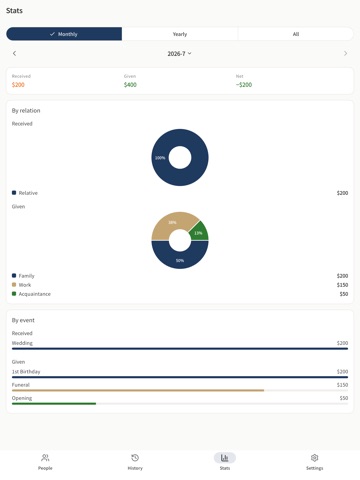This screenshot has height=480, width=360.
Task: Click the Family legend label
Action: 27,276
